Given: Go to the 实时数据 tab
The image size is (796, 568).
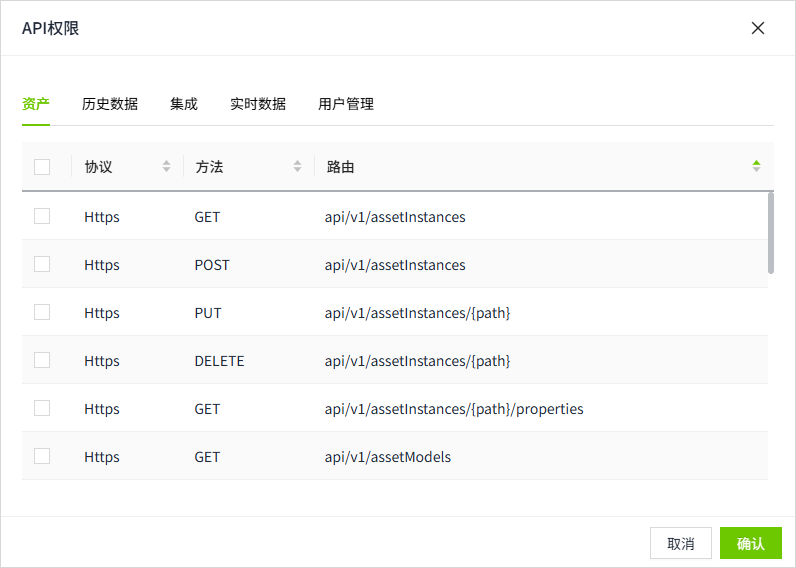Looking at the screenshot, I should pyautogui.click(x=258, y=104).
